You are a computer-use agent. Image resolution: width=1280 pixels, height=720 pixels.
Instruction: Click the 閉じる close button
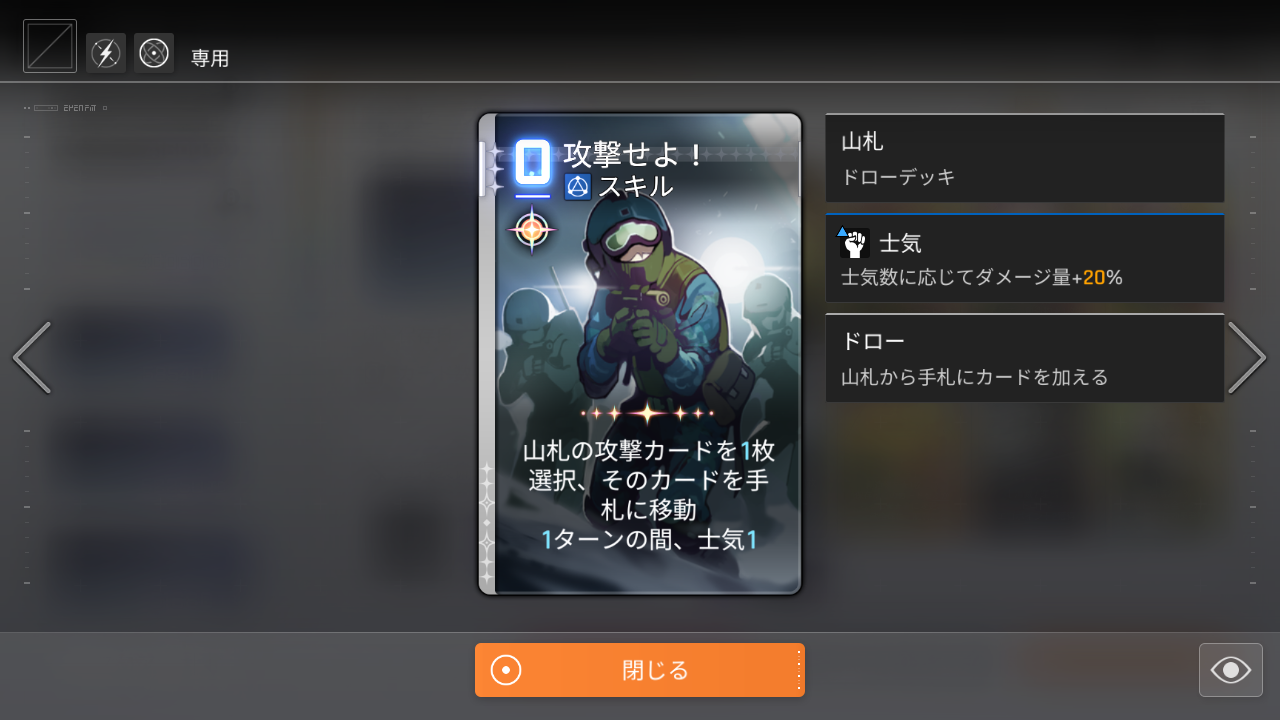(640, 670)
